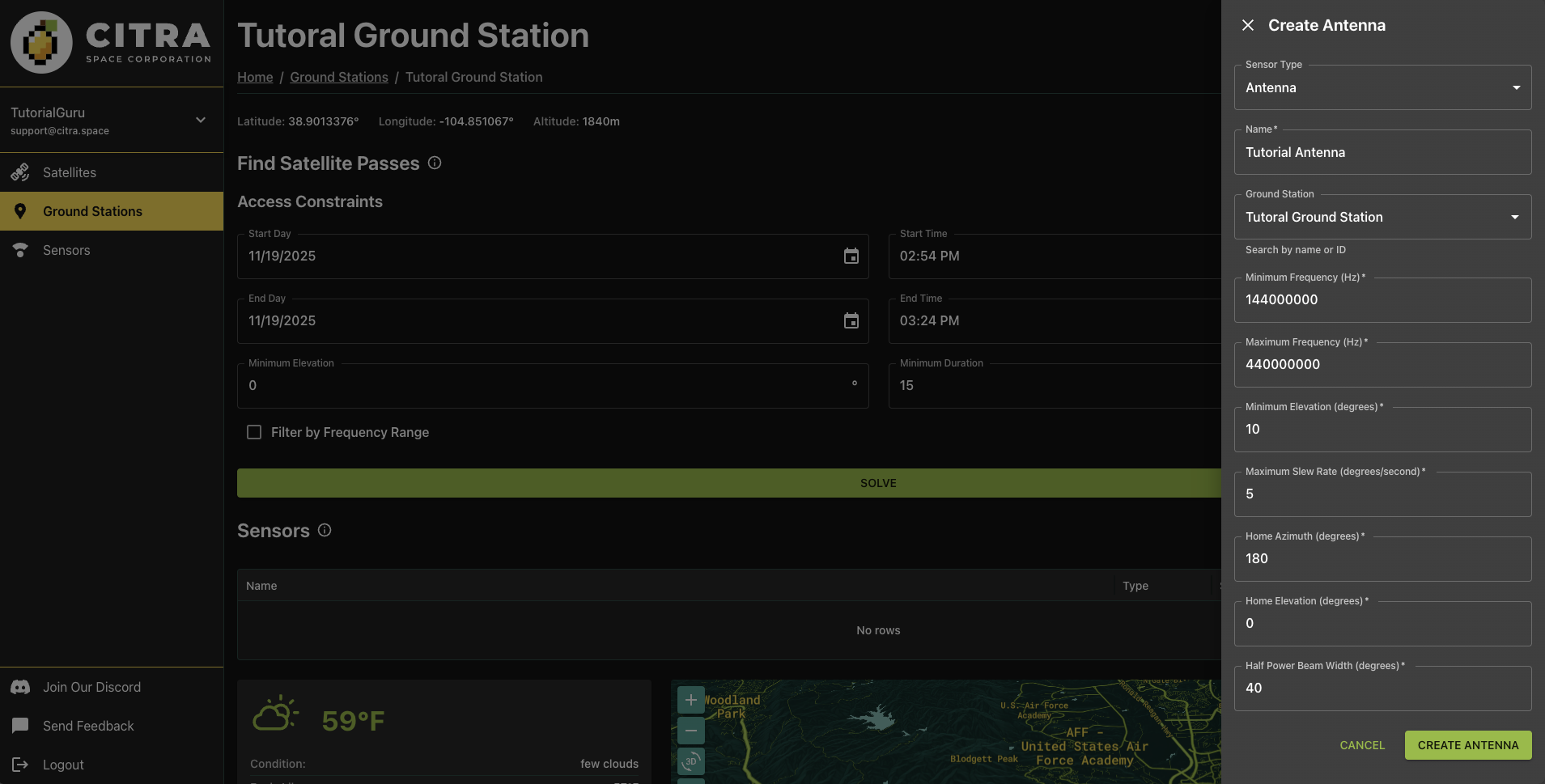Viewport: 1545px width, 784px height.
Task: Focus the Home Elevation field
Action: click(x=1382, y=624)
